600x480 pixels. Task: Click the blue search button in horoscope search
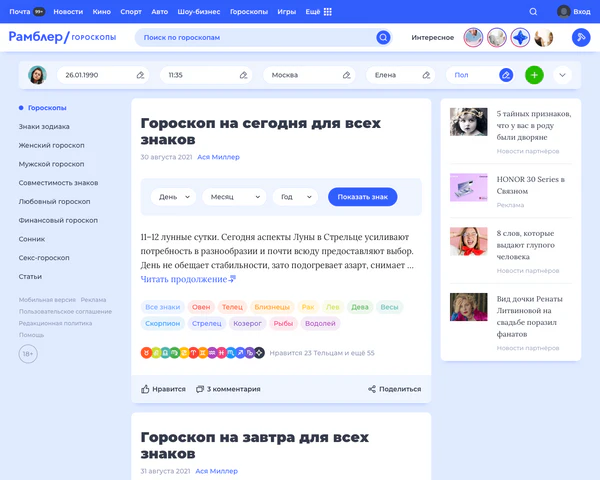(383, 37)
